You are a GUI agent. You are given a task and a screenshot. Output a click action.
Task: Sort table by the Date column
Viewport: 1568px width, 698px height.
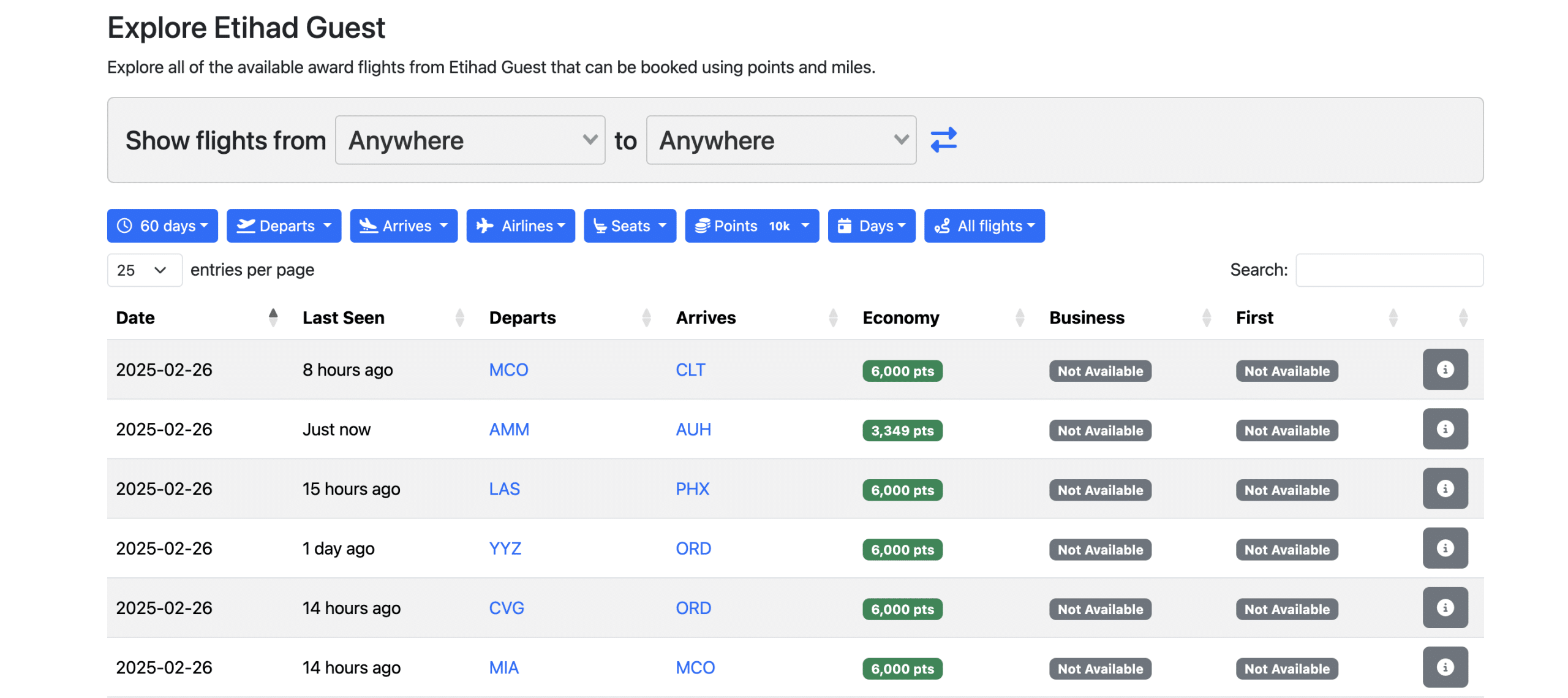[x=135, y=317]
